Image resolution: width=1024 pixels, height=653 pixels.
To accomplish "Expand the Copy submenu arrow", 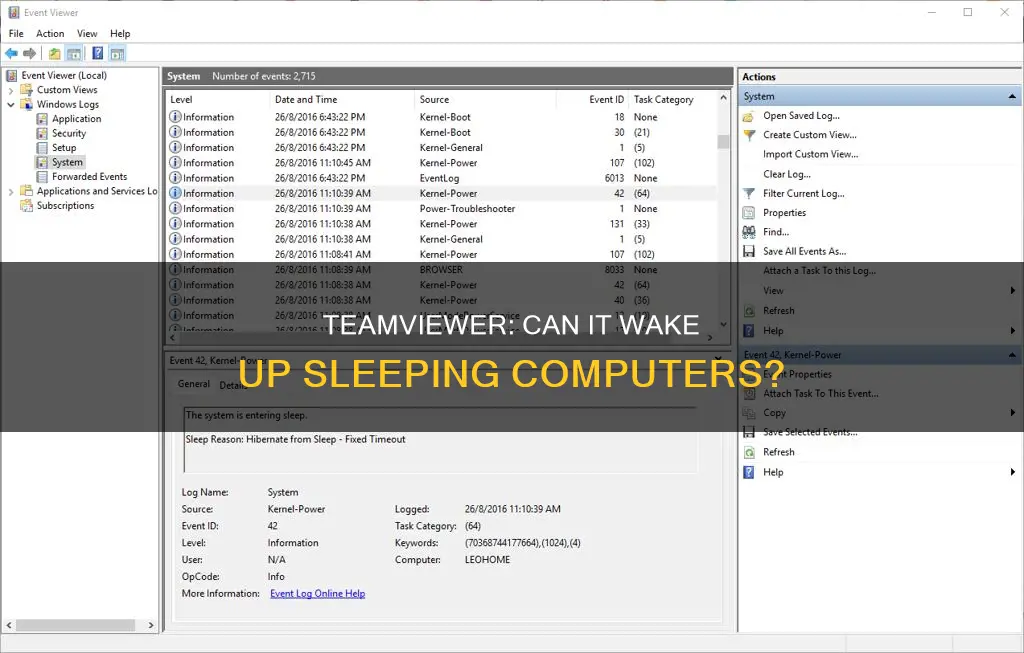I will click(x=1013, y=413).
